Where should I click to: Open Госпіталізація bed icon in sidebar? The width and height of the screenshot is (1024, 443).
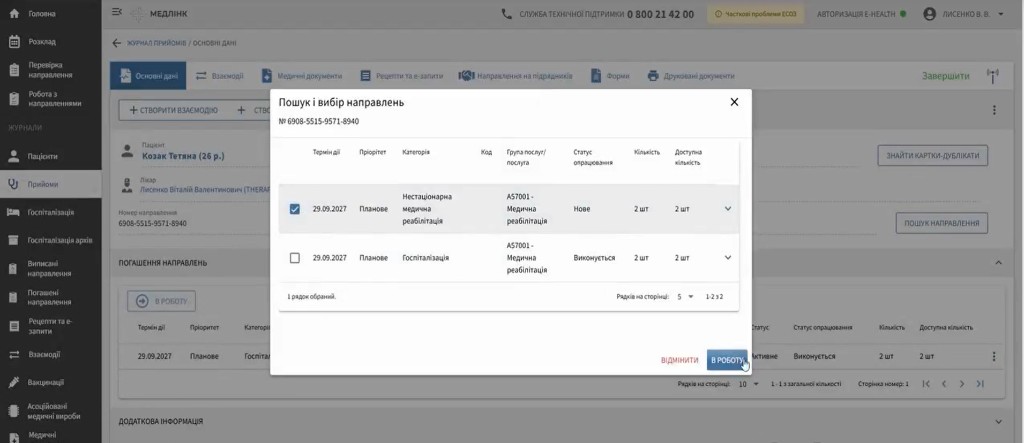[x=14, y=212]
